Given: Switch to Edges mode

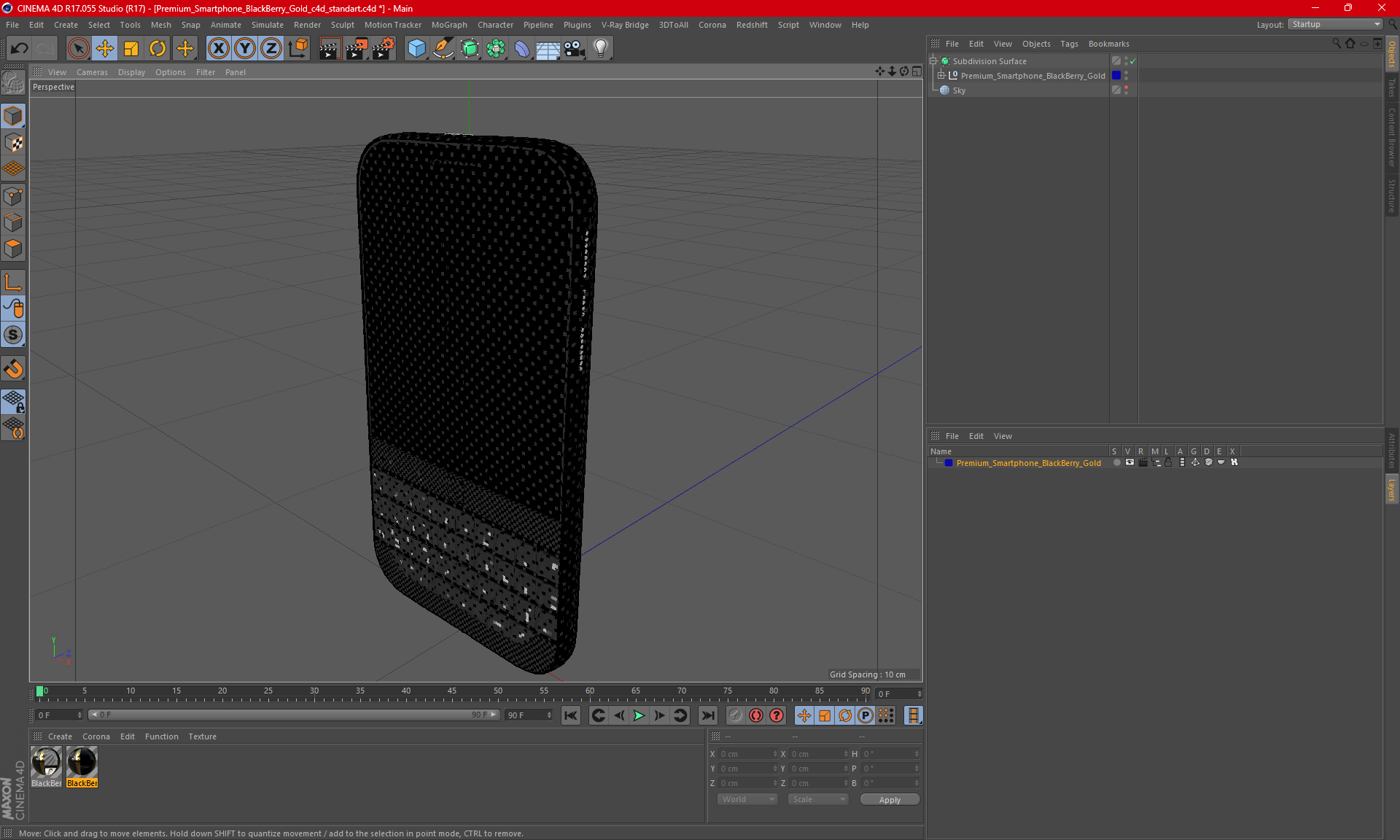Looking at the screenshot, I should coord(13,222).
